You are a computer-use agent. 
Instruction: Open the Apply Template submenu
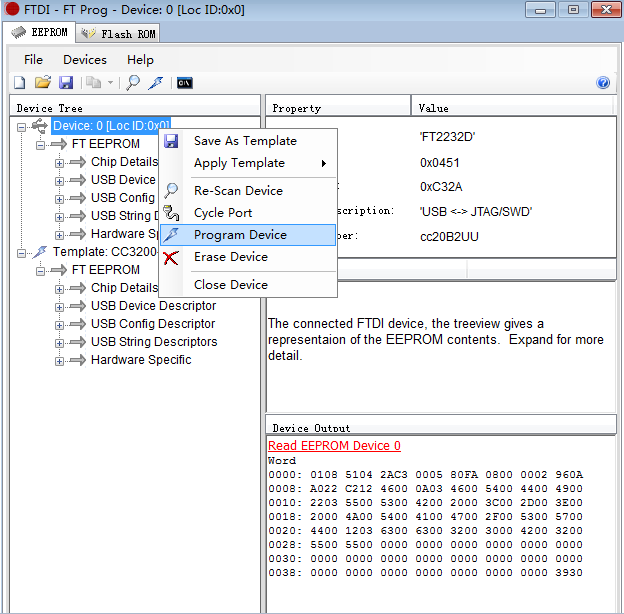pos(248,163)
